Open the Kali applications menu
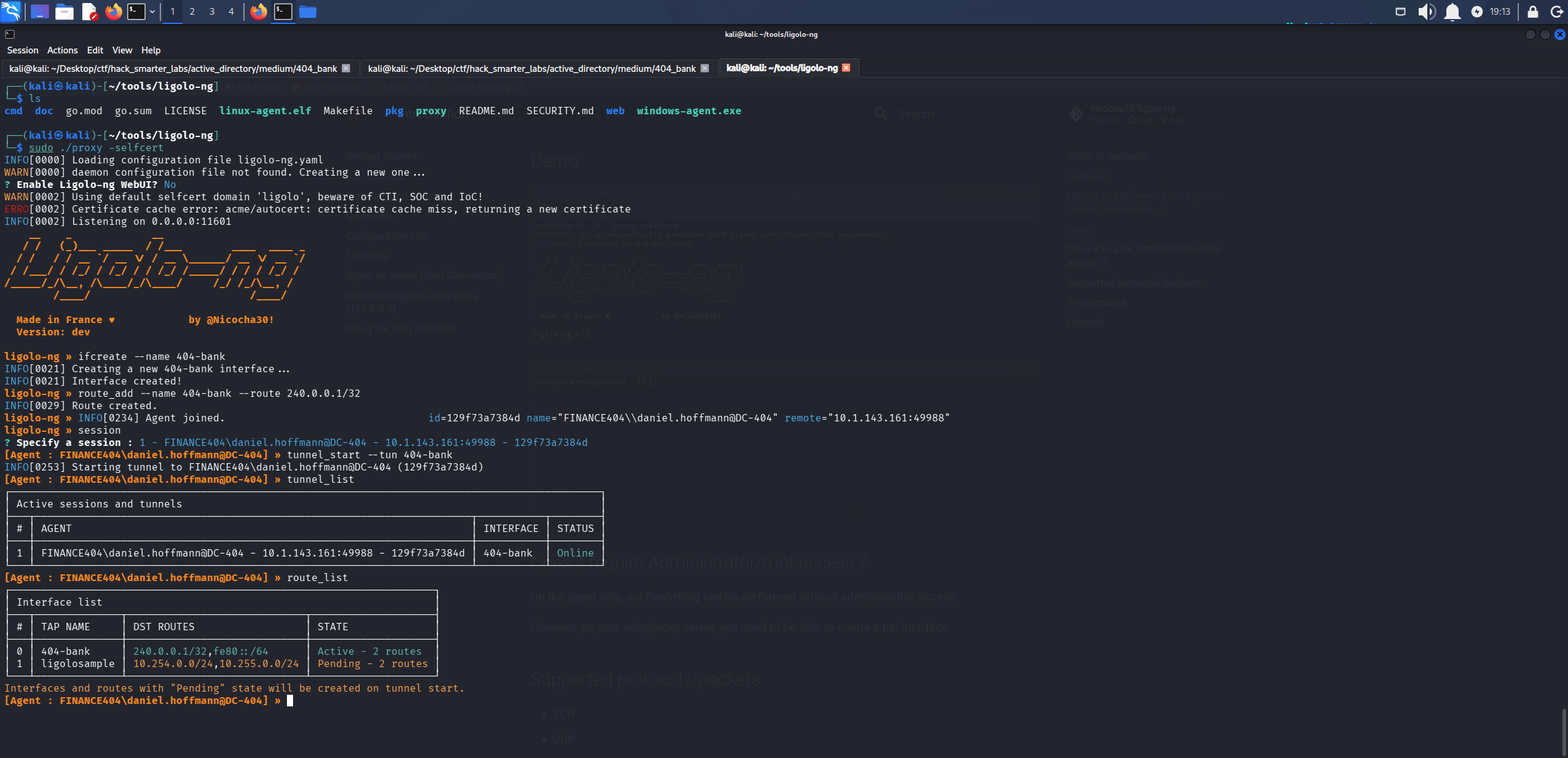Image resolution: width=1568 pixels, height=758 pixels. click(11, 11)
